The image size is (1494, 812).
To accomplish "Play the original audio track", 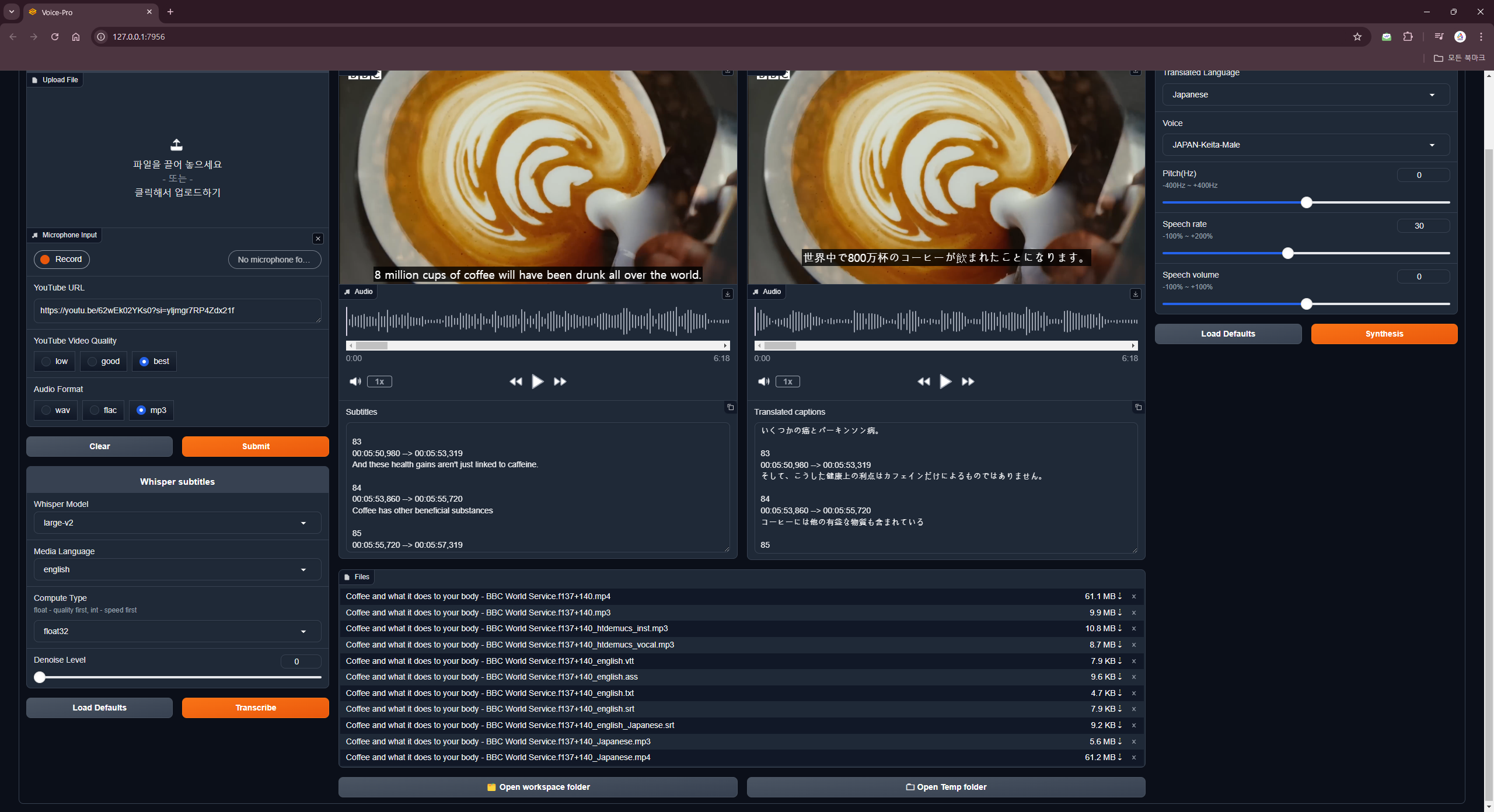I will tap(537, 381).
